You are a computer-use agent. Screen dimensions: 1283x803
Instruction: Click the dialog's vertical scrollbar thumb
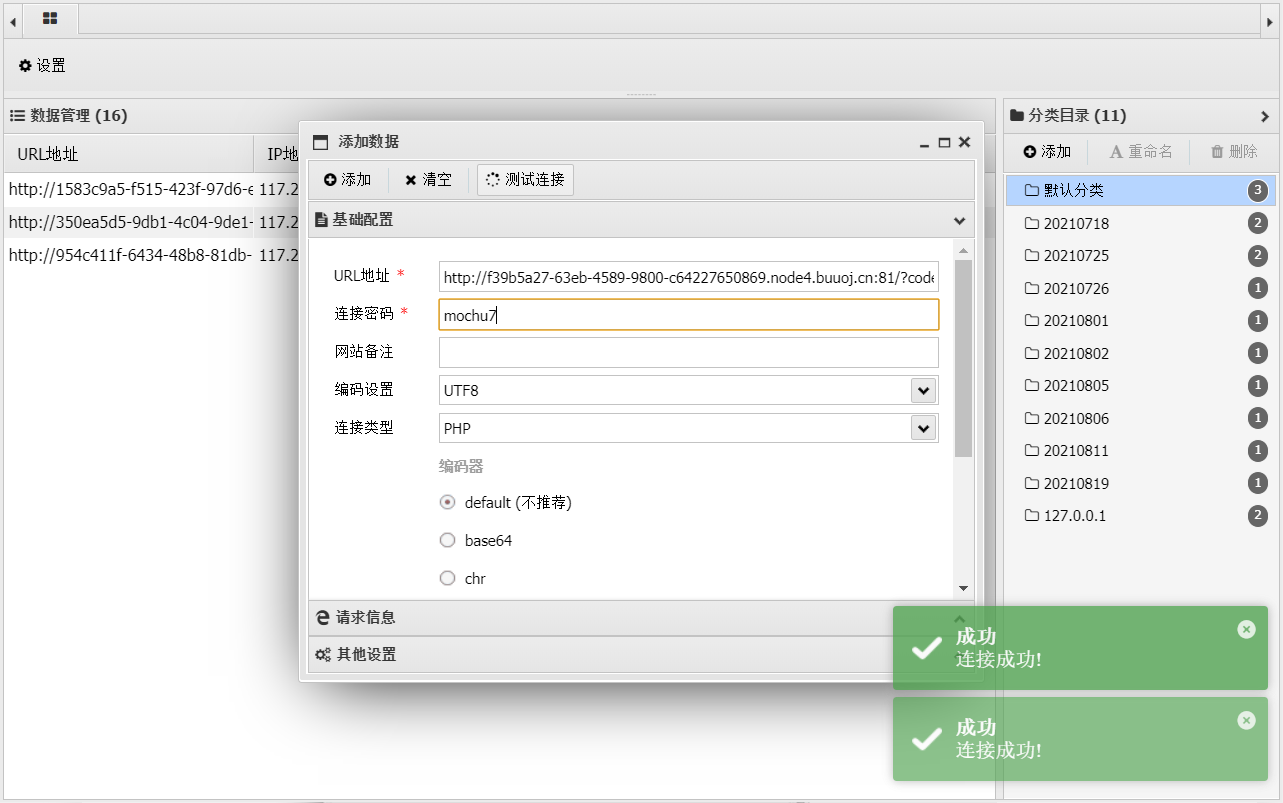tap(963, 358)
